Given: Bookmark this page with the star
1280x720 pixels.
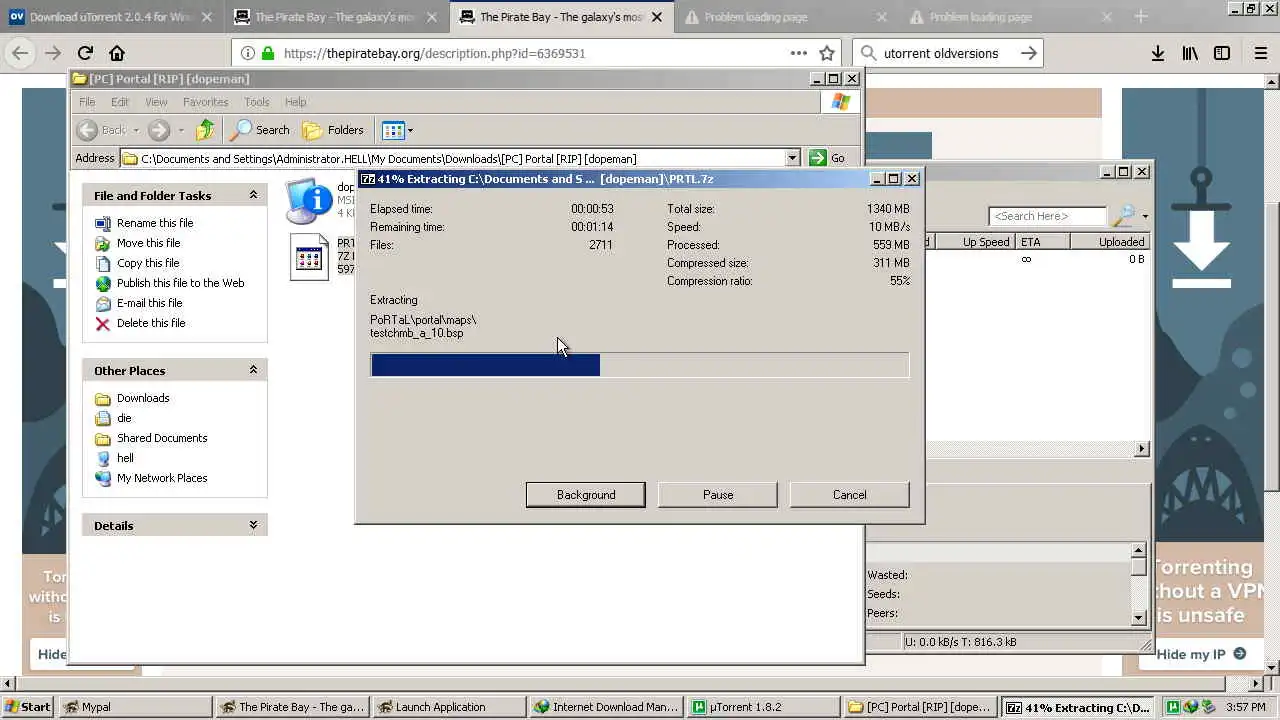Looking at the screenshot, I should [x=827, y=53].
